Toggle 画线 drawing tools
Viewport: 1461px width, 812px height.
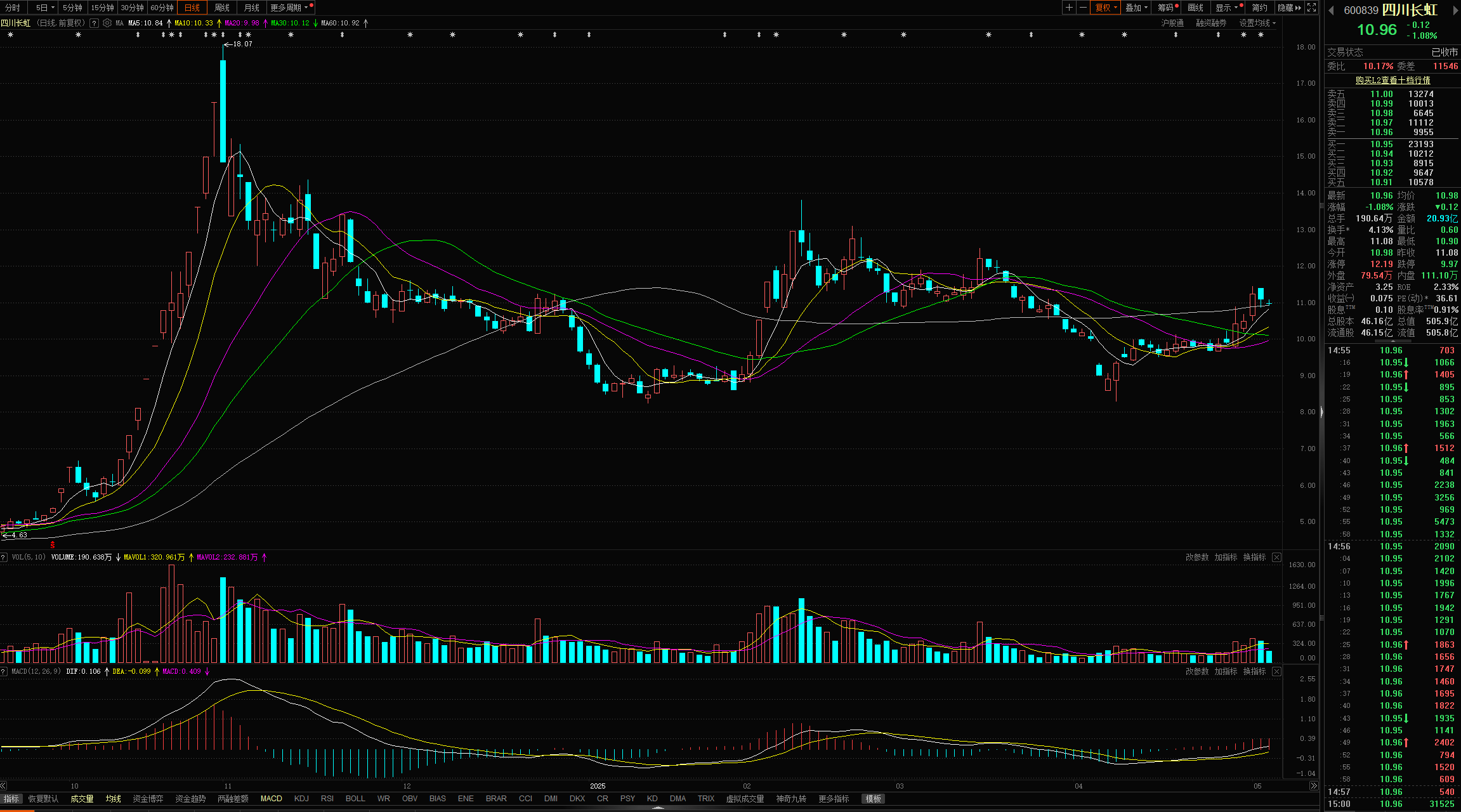pyautogui.click(x=1196, y=8)
